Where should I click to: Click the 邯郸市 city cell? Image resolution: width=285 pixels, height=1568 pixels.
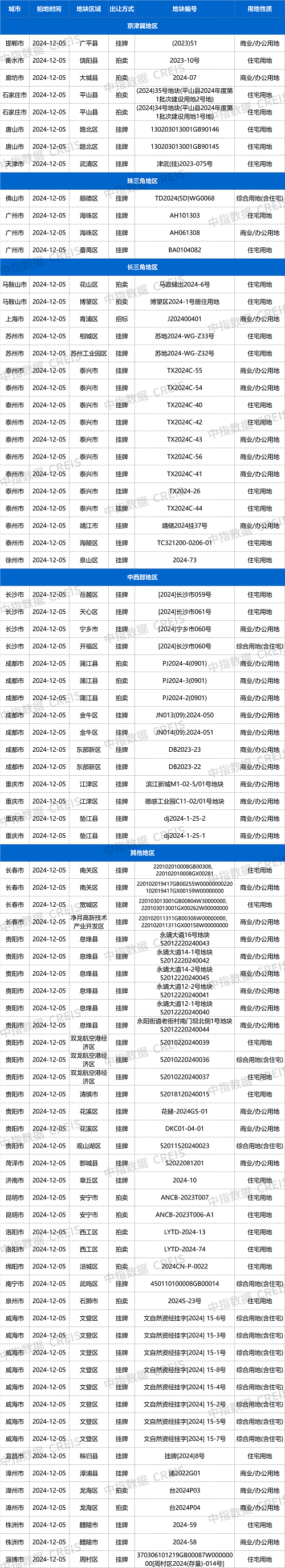[15, 43]
